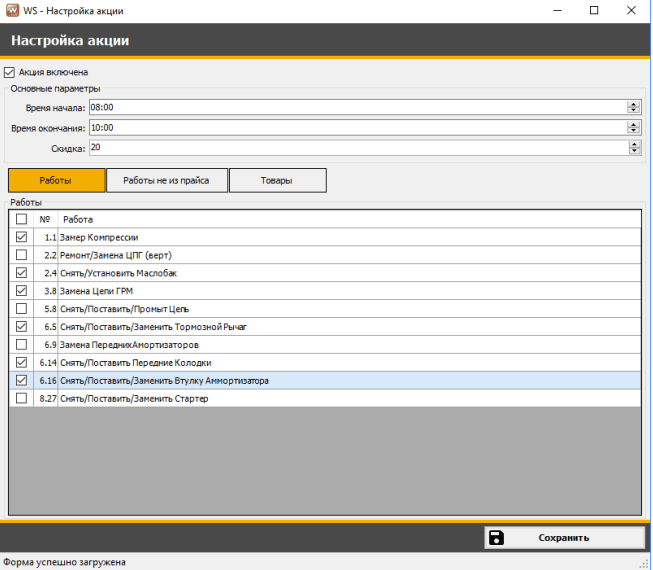653x570 pixels.
Task: Maximize the window
Action: click(x=594, y=10)
